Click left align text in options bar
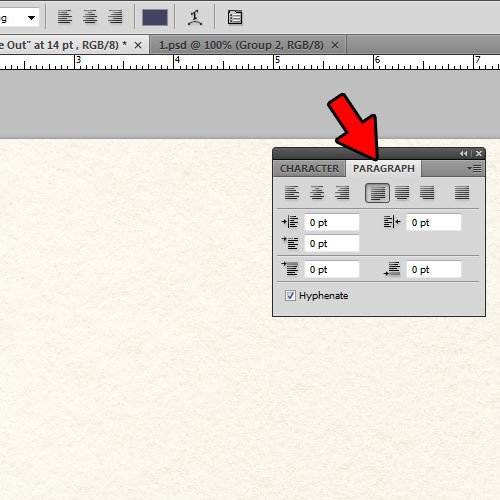The height and width of the screenshot is (500, 500). [x=65, y=17]
